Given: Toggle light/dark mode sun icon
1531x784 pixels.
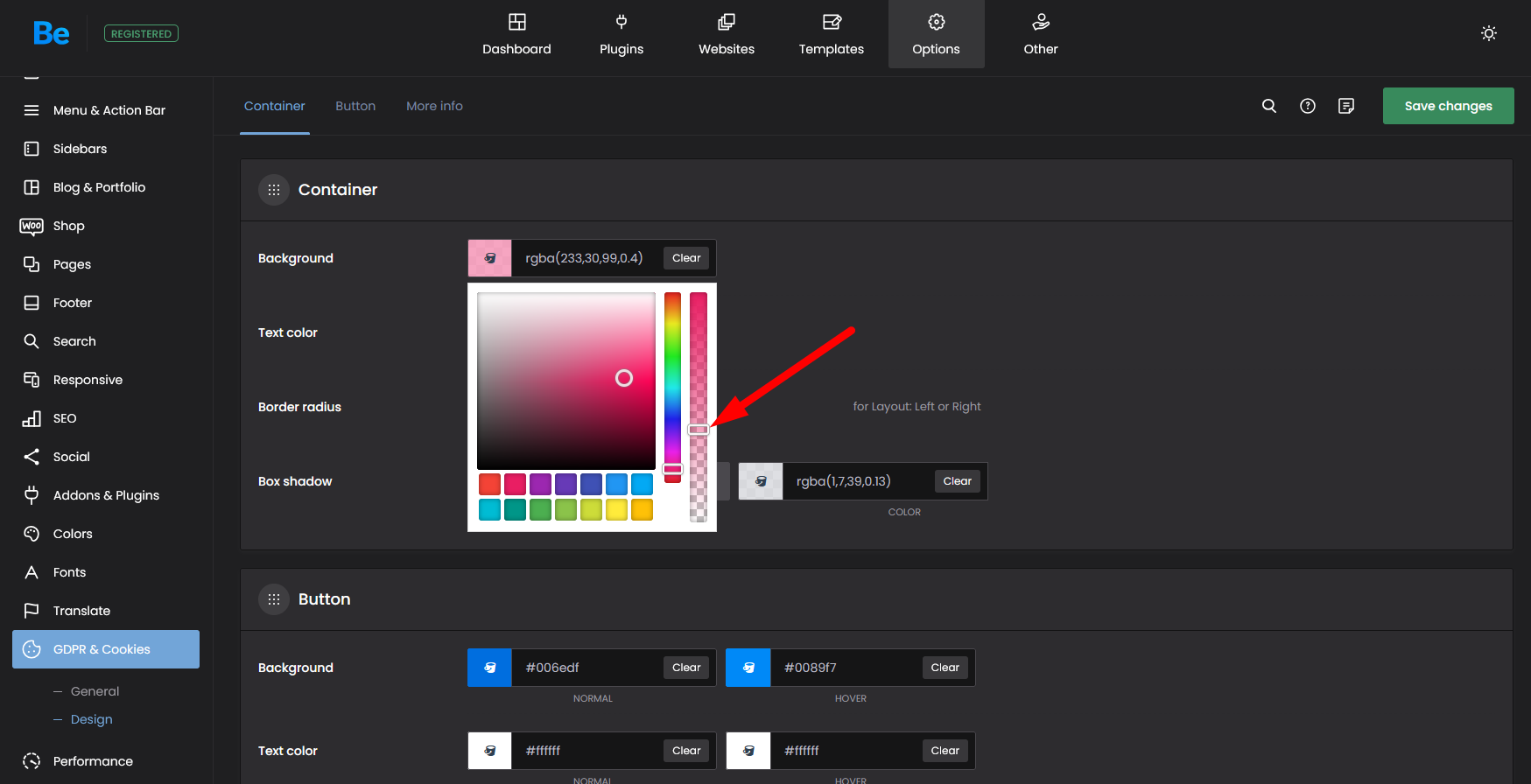Looking at the screenshot, I should click(x=1489, y=33).
